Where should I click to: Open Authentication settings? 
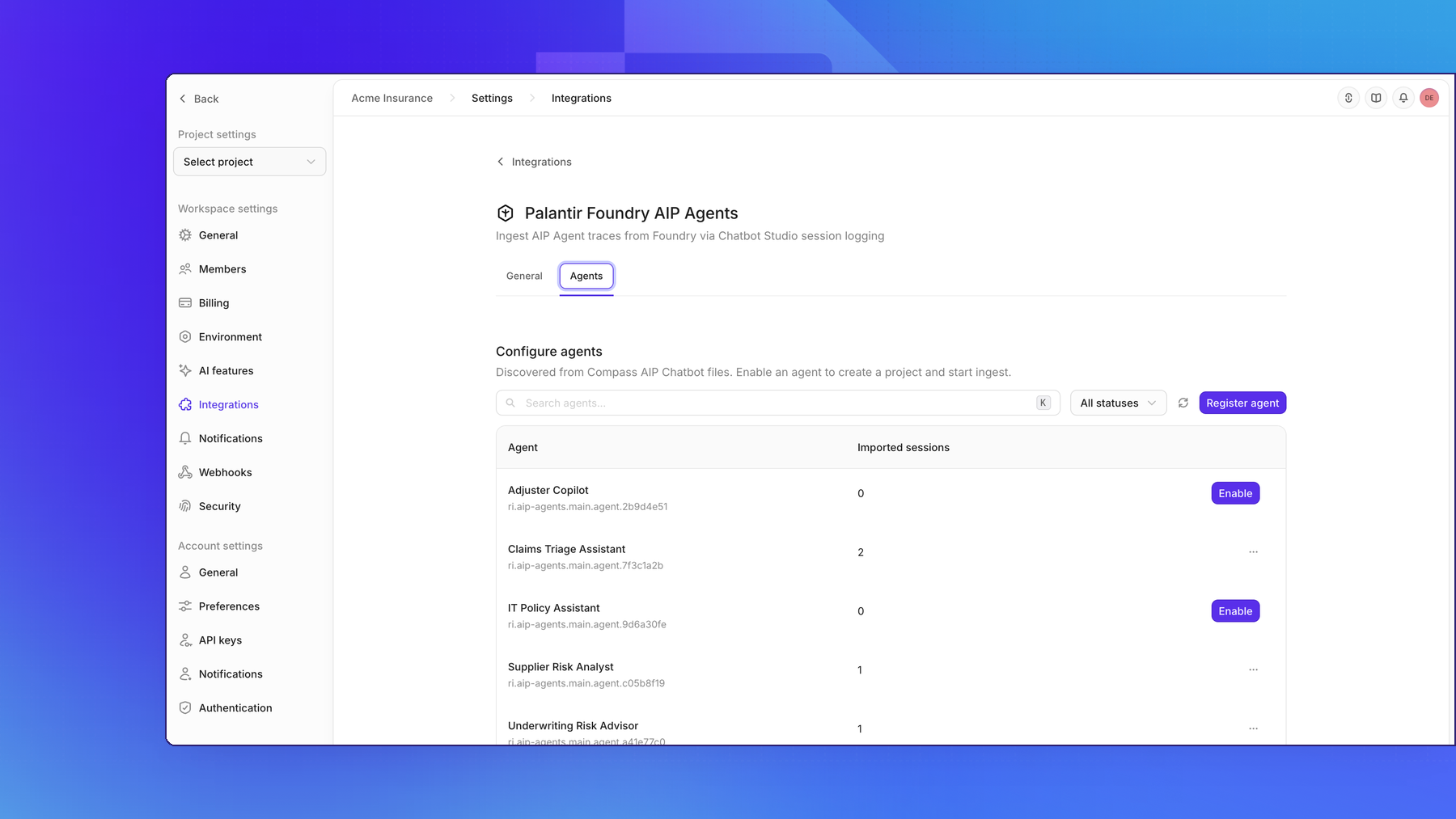pos(235,708)
